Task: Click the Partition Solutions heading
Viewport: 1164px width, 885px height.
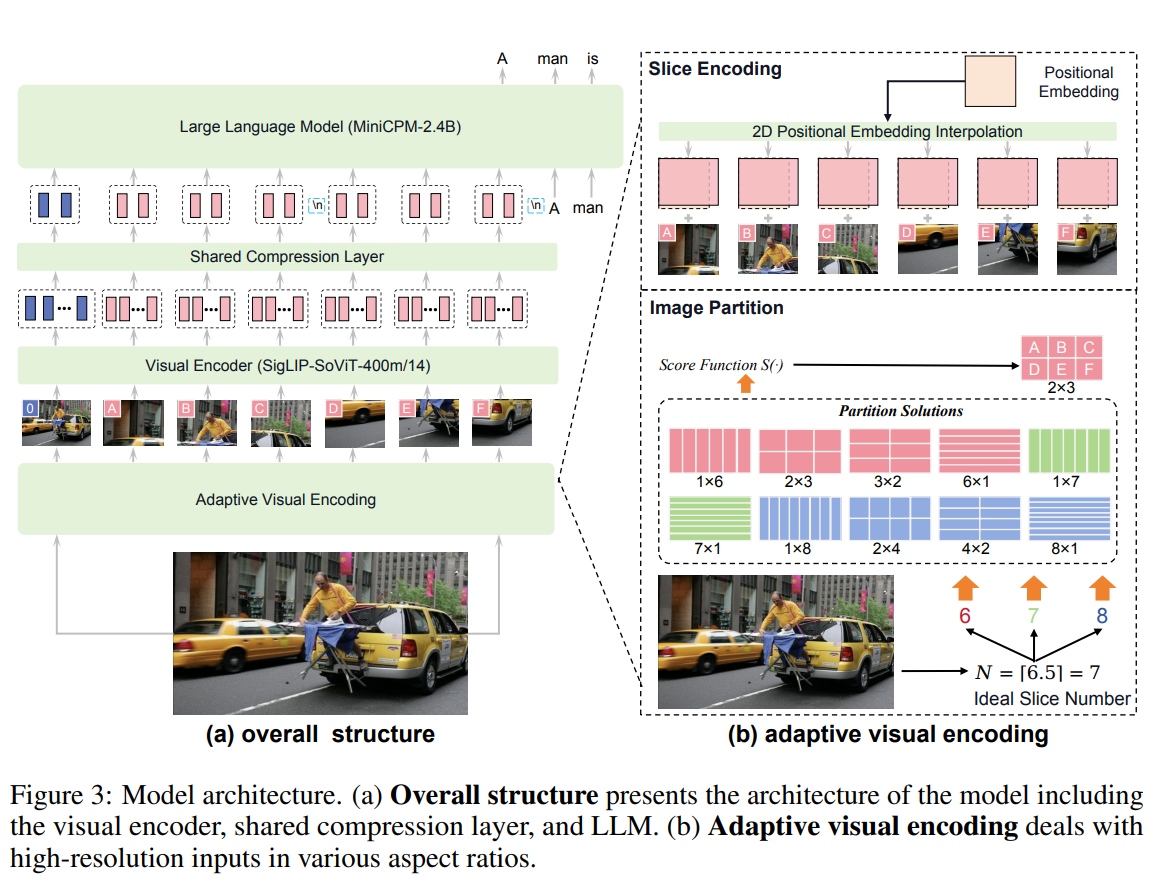Action: pos(900,411)
